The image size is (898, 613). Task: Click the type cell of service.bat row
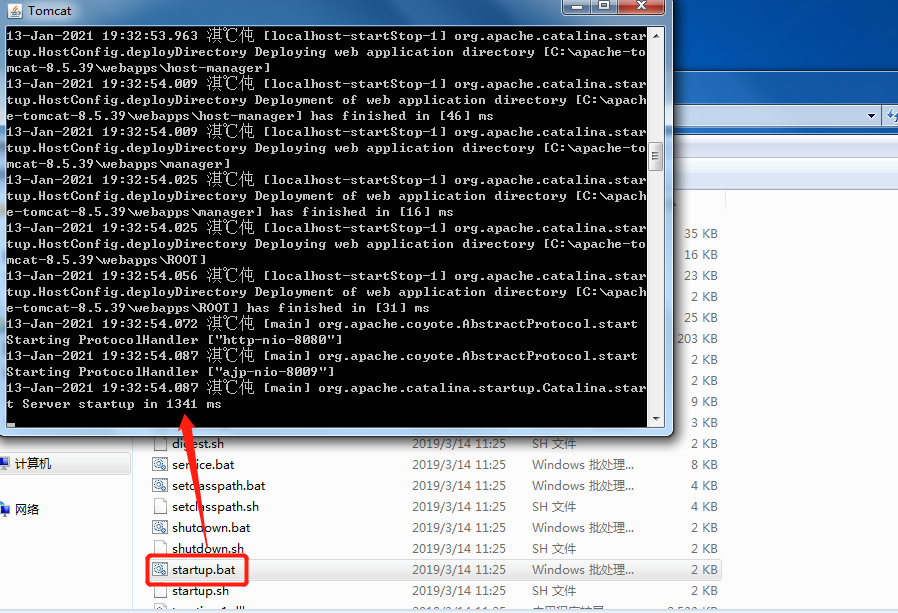point(582,465)
